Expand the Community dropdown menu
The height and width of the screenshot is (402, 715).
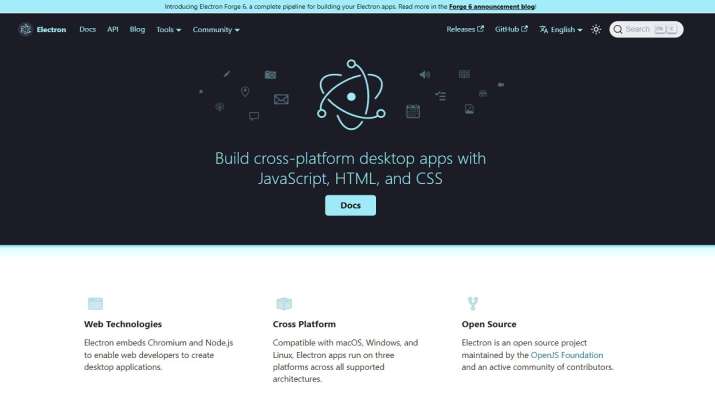tap(216, 30)
